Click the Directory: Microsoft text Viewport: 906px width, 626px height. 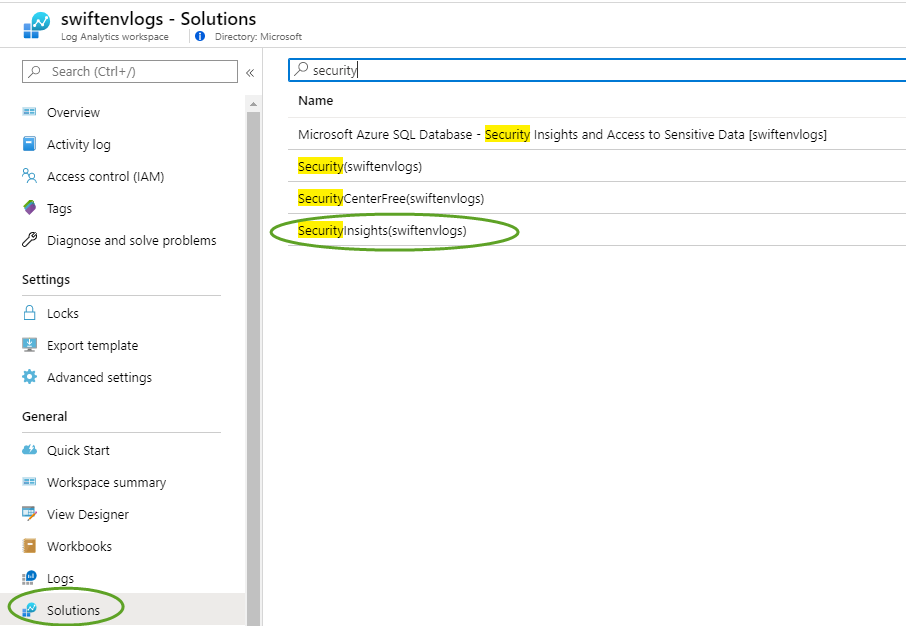click(x=258, y=36)
